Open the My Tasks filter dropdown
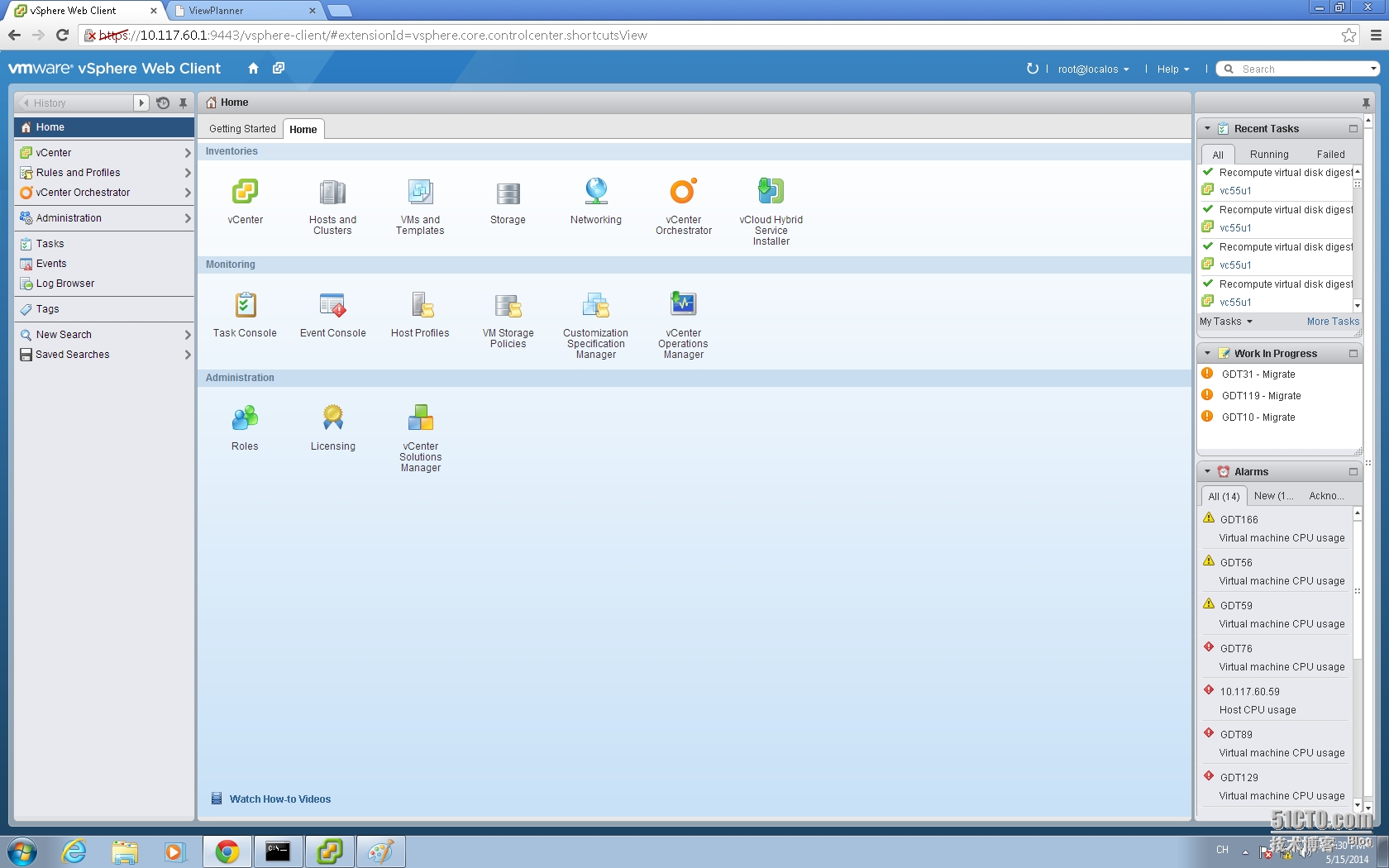Viewport: 1389px width, 868px height. click(1226, 322)
